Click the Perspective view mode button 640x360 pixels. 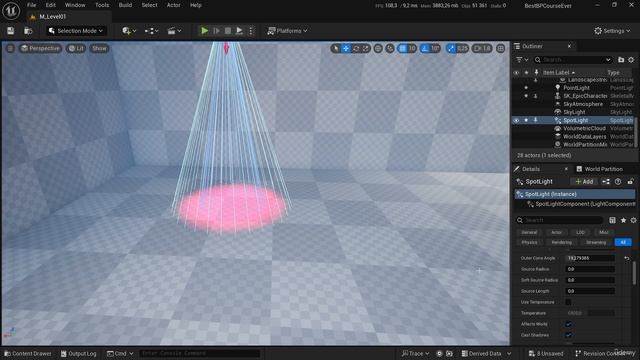40,48
